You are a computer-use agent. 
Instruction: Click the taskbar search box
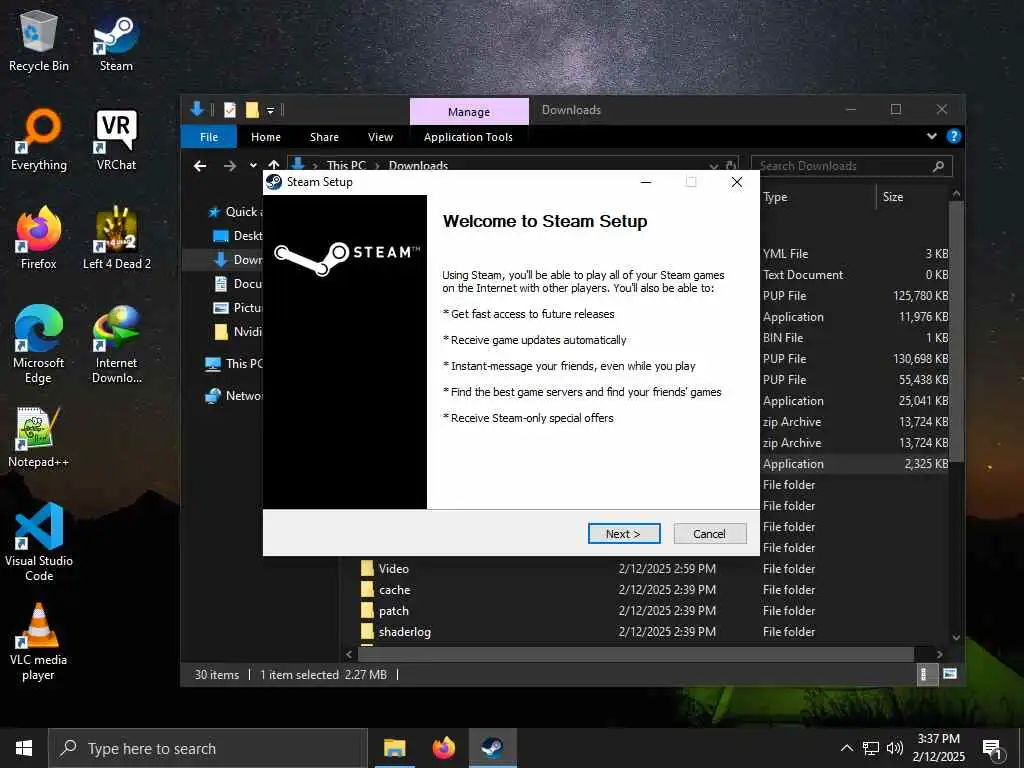click(x=208, y=748)
